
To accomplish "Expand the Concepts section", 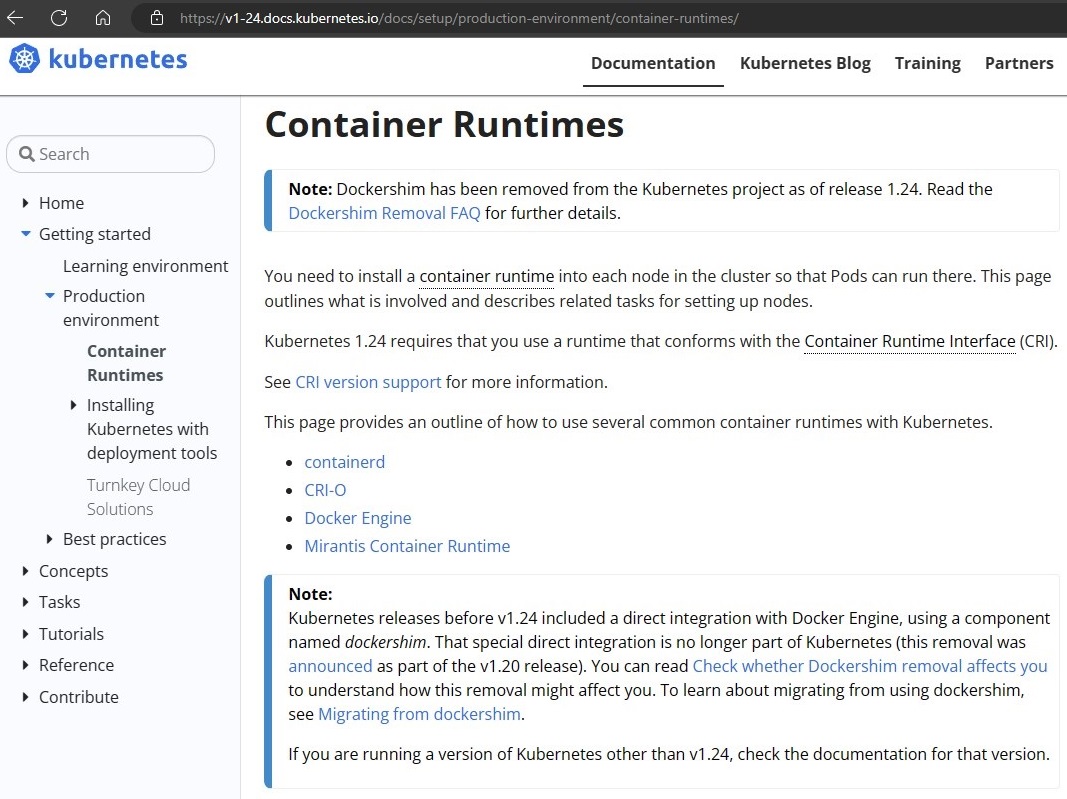I will click(x=25, y=571).
